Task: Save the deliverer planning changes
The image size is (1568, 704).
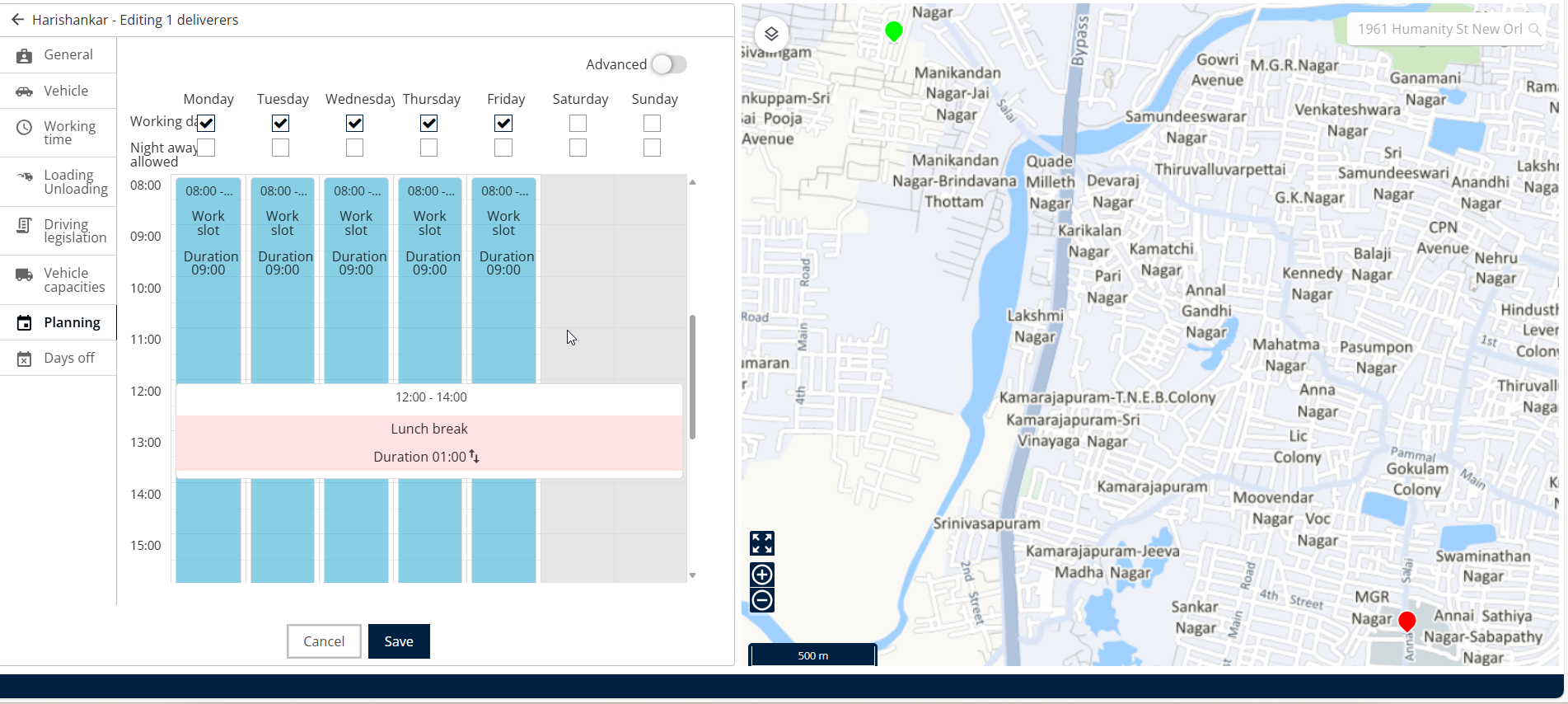Action: coord(399,641)
